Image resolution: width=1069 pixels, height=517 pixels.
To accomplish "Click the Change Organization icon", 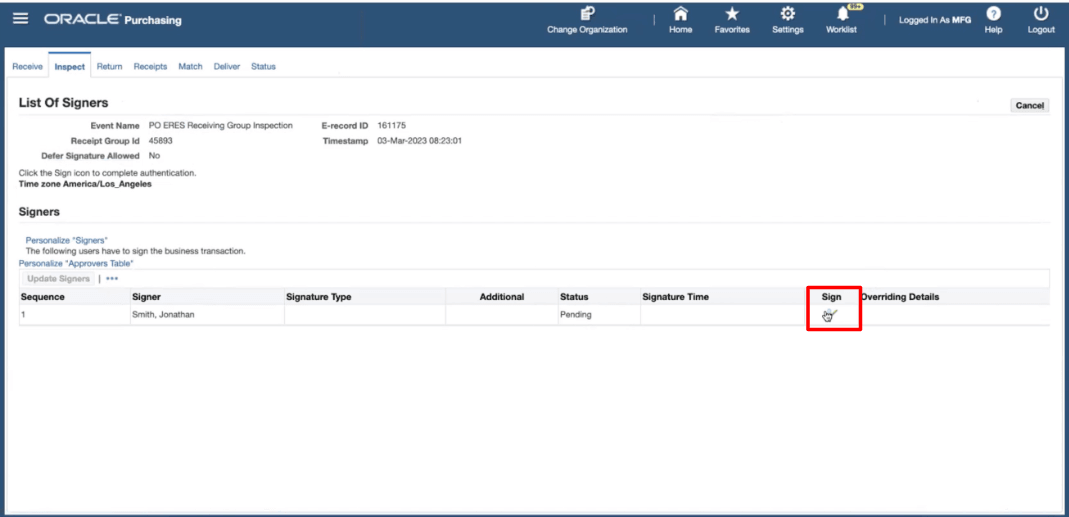I will pos(587,14).
